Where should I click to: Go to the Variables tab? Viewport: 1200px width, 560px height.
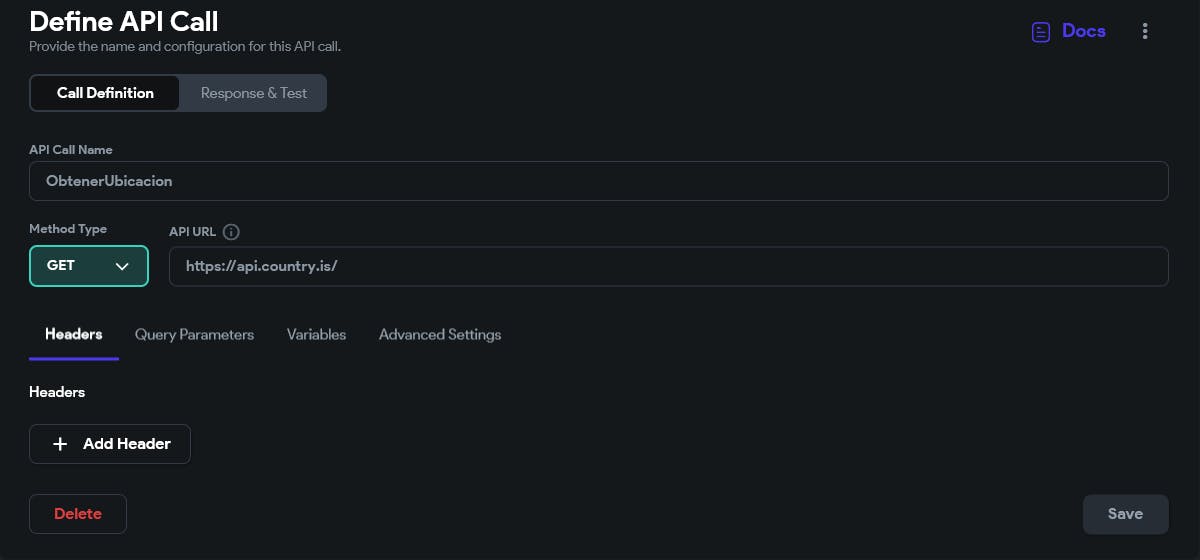pos(316,334)
